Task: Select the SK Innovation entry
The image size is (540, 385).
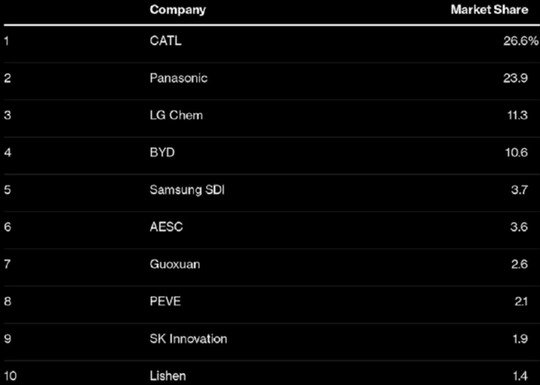Action: (x=188, y=339)
